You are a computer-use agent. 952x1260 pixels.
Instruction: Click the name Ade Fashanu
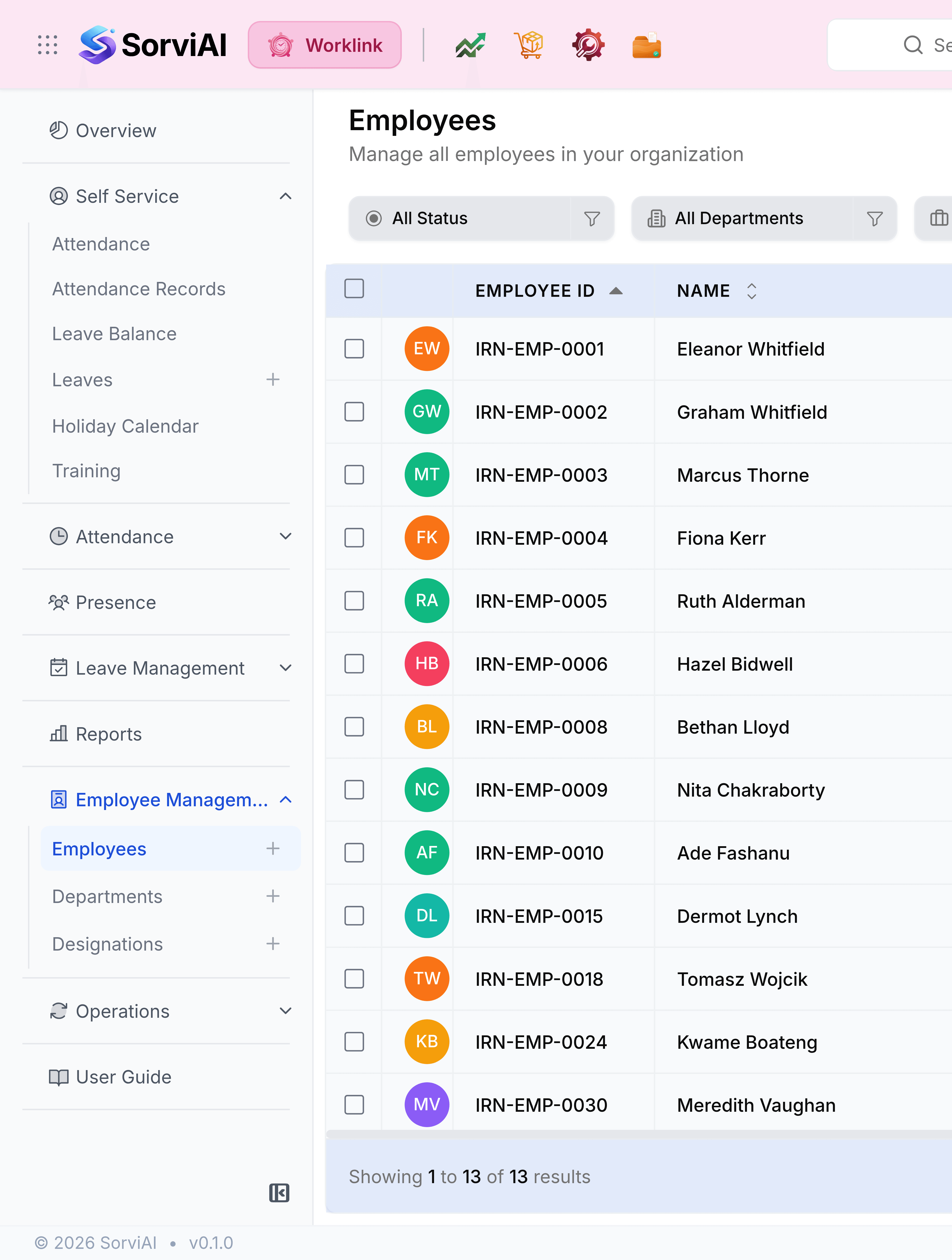[x=733, y=853]
